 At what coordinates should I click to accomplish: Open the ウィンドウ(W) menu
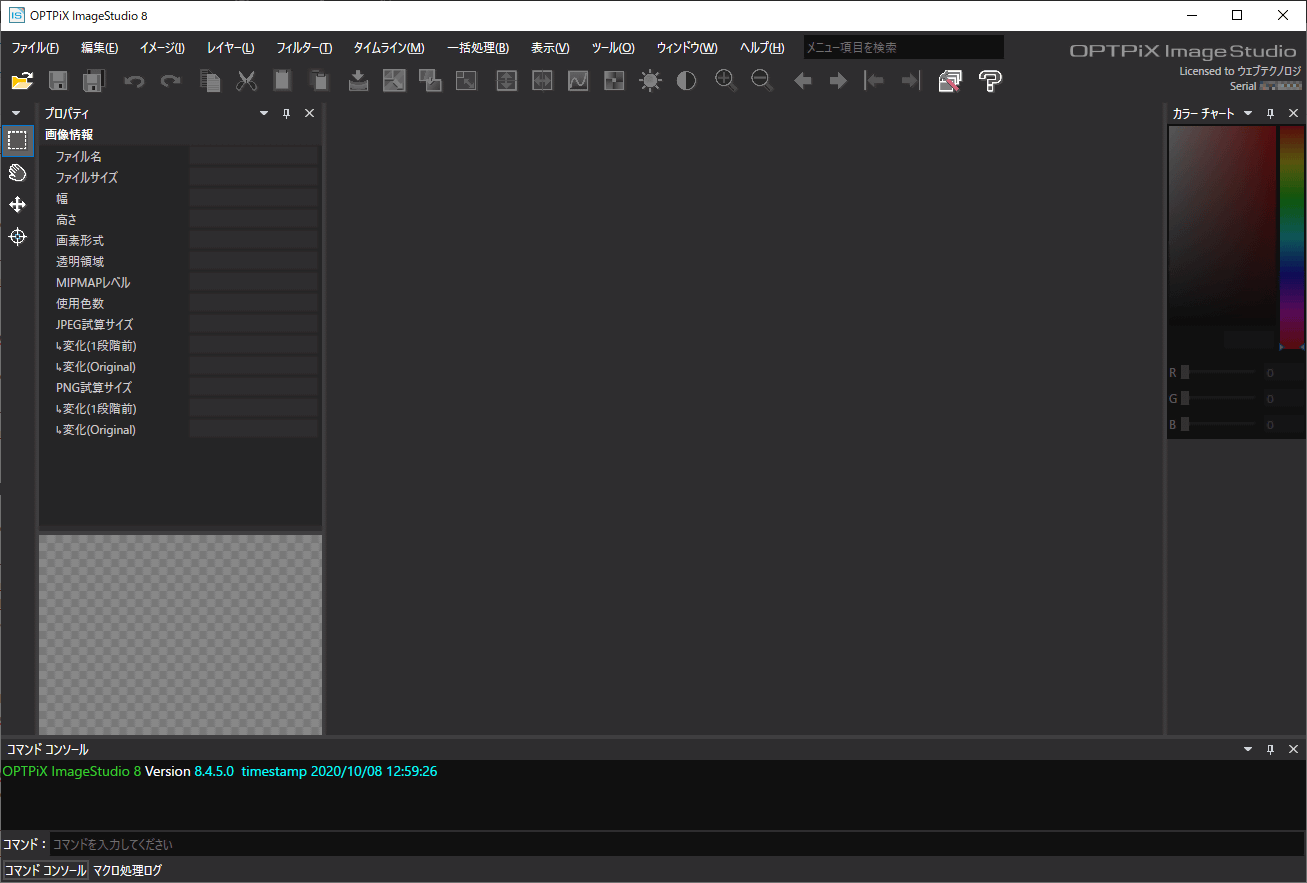point(687,48)
